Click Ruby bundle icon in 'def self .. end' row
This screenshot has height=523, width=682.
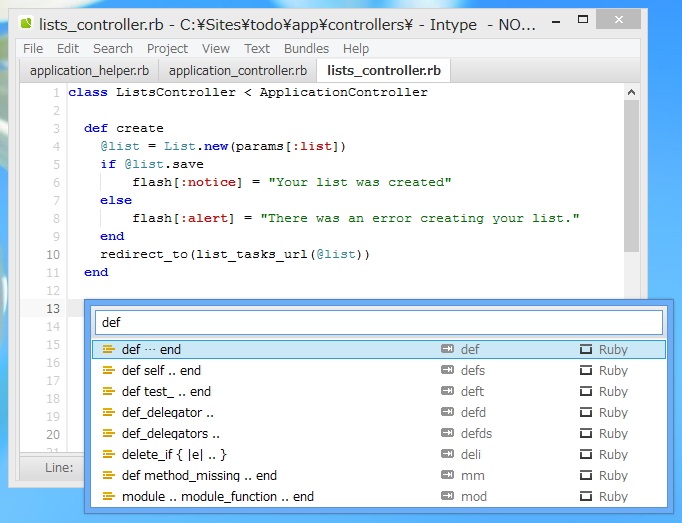click(x=586, y=370)
